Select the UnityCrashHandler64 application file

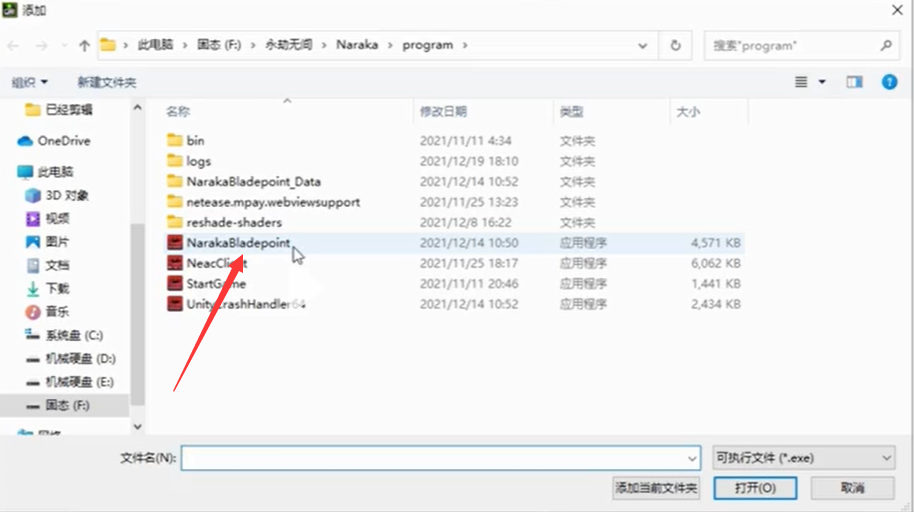(x=236, y=304)
